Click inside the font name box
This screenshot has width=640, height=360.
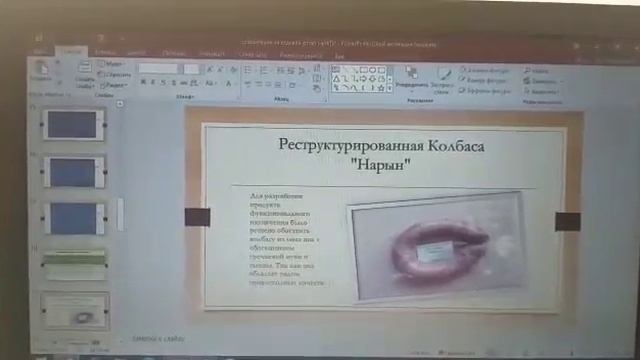tap(158, 69)
